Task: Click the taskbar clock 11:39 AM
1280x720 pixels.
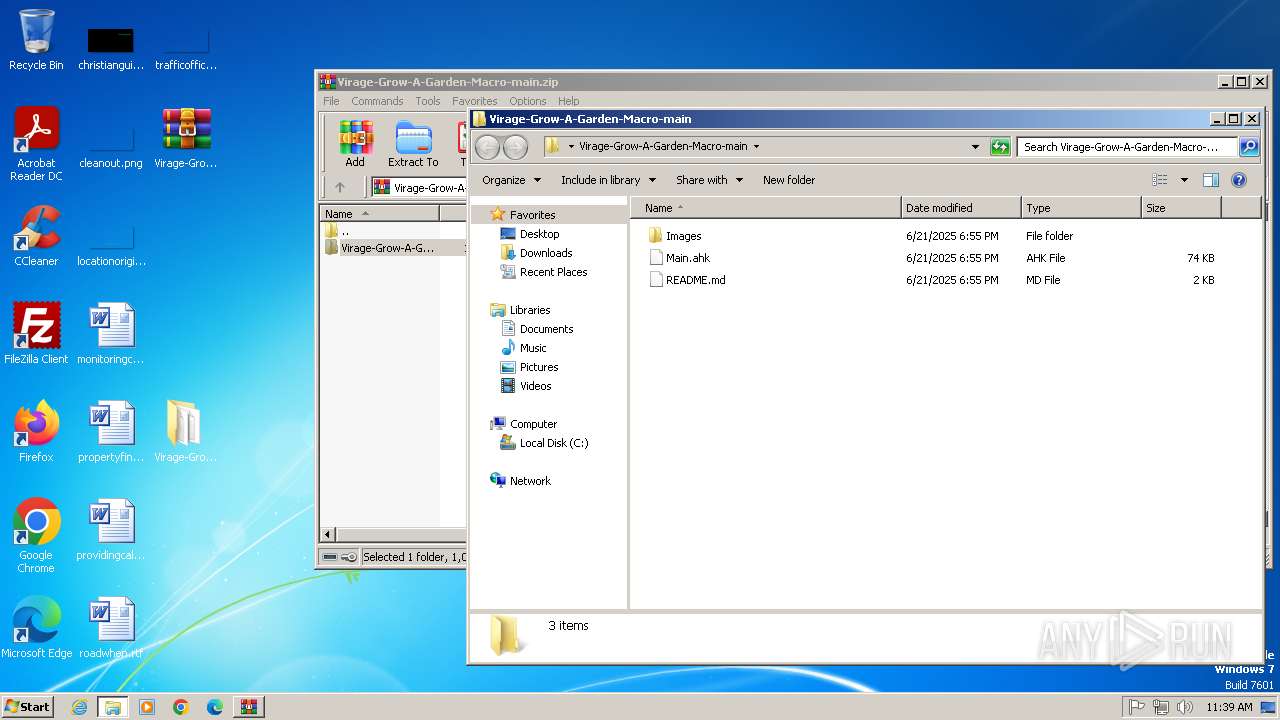Action: pyautogui.click(x=1229, y=707)
